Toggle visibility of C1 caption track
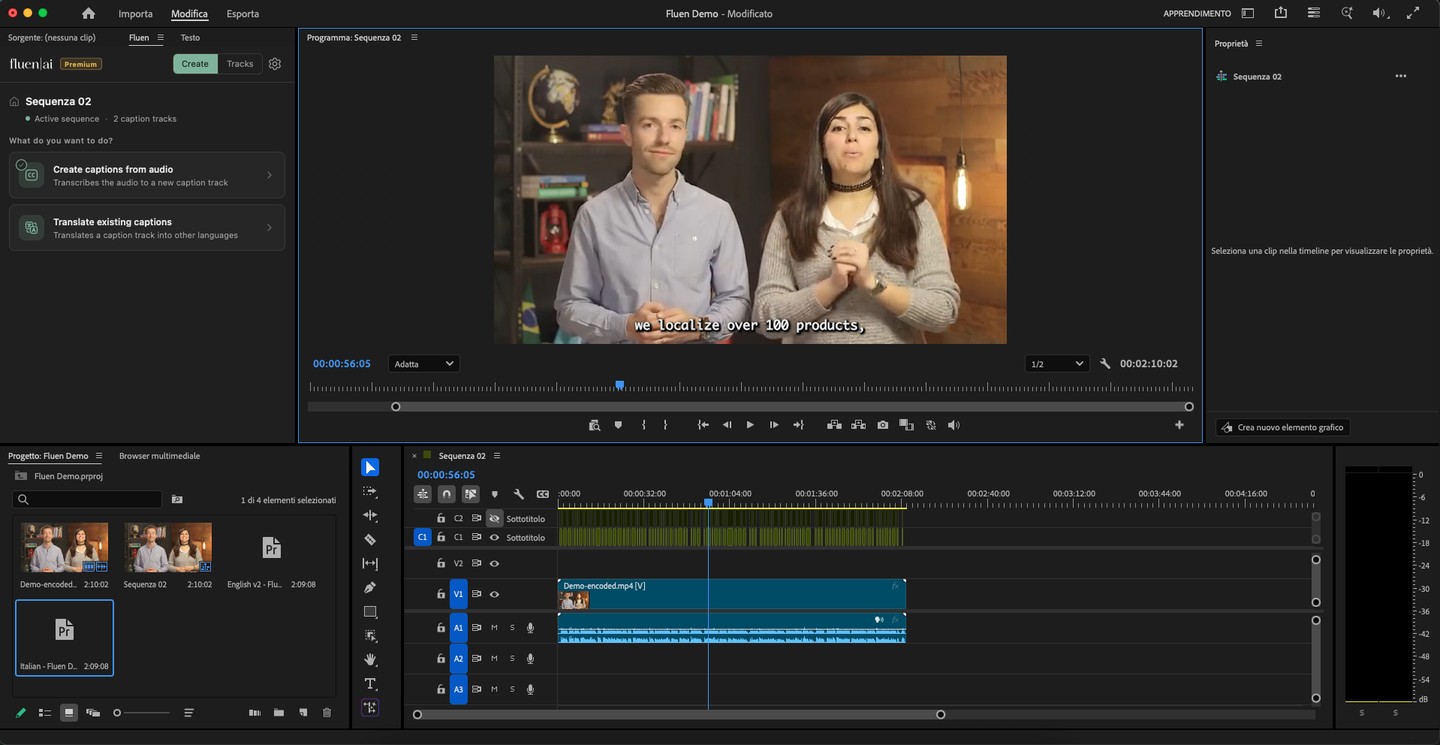This screenshot has width=1440, height=745. (x=494, y=538)
